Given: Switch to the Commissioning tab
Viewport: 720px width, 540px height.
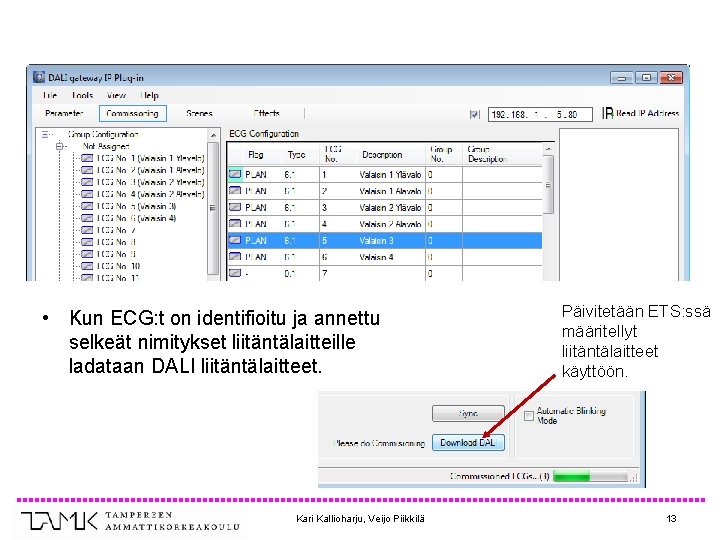Looking at the screenshot, I should point(133,113).
